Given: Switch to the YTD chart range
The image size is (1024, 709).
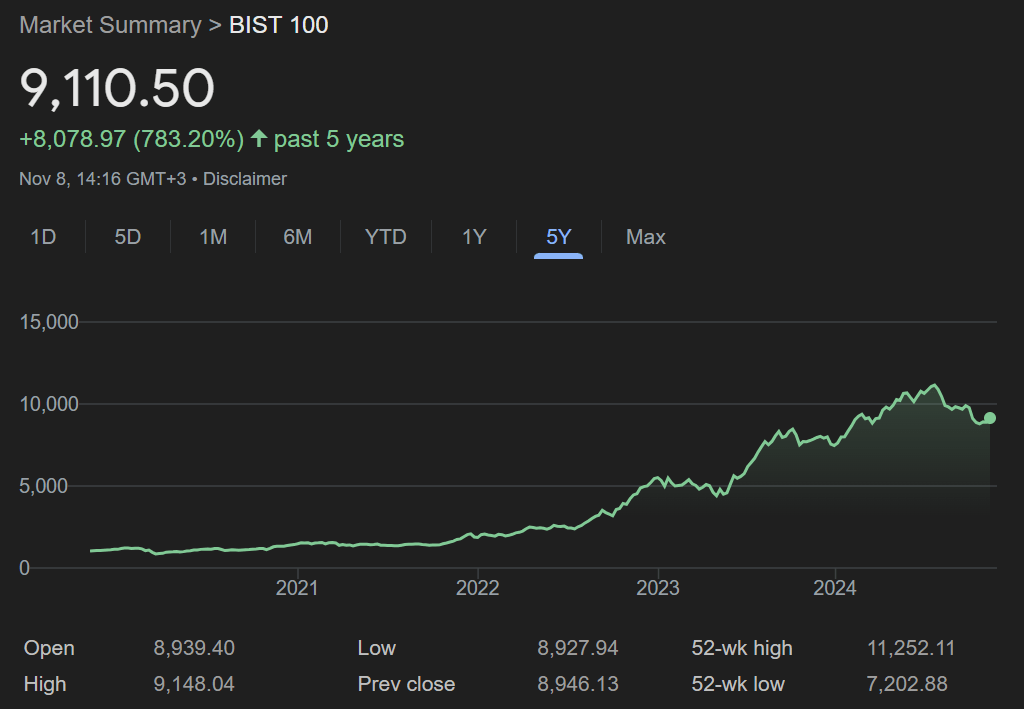Looking at the screenshot, I should click(x=386, y=237).
